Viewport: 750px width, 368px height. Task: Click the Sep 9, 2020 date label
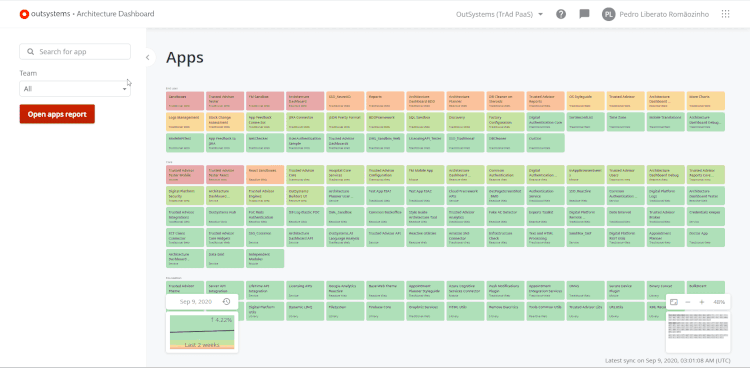195,301
